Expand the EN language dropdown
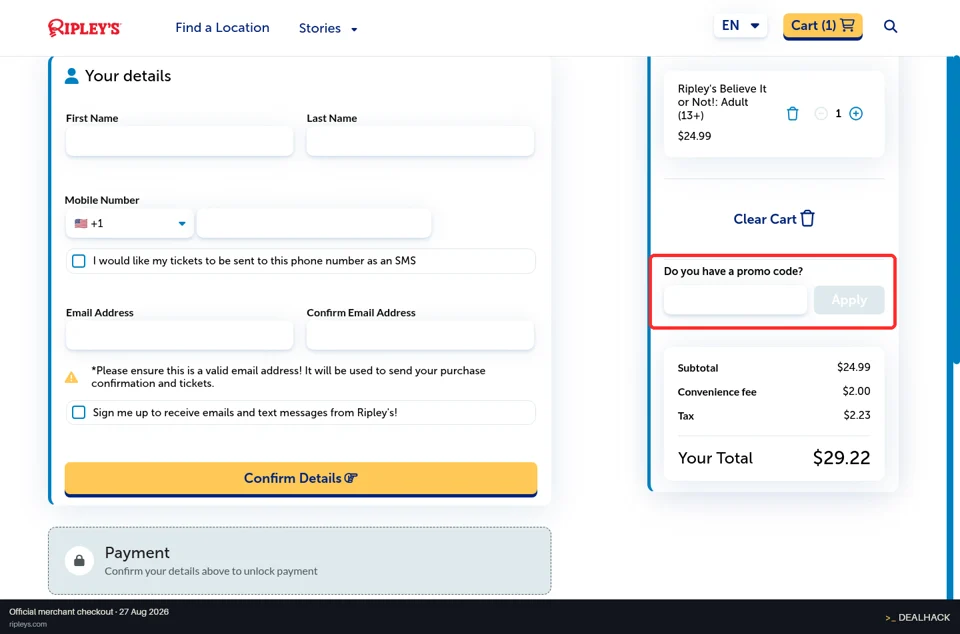Viewport: 960px width, 634px height. point(740,26)
